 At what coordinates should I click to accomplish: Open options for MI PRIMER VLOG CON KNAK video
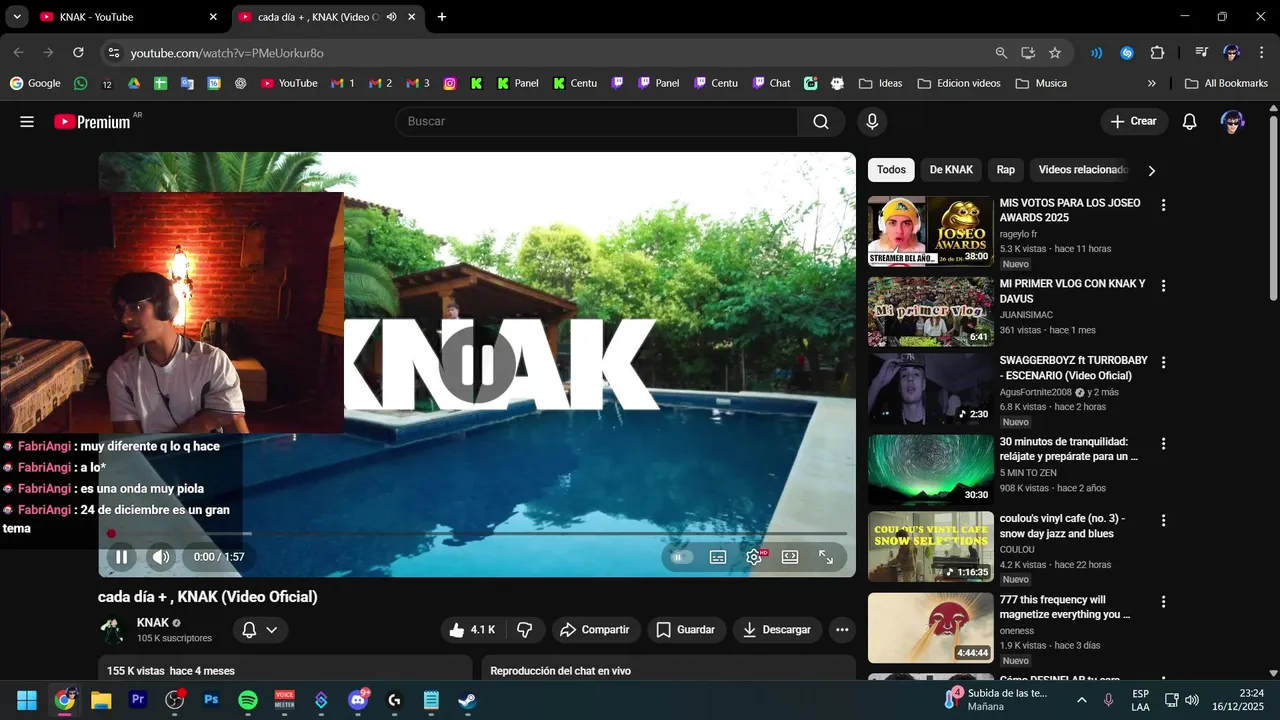tap(1163, 286)
